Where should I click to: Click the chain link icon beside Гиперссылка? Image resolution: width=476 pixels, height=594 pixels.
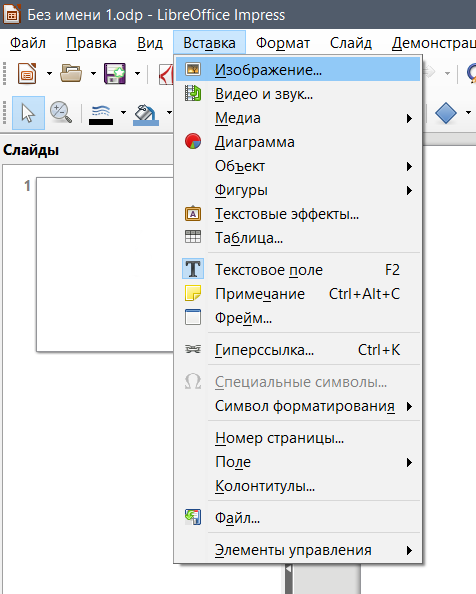click(193, 349)
